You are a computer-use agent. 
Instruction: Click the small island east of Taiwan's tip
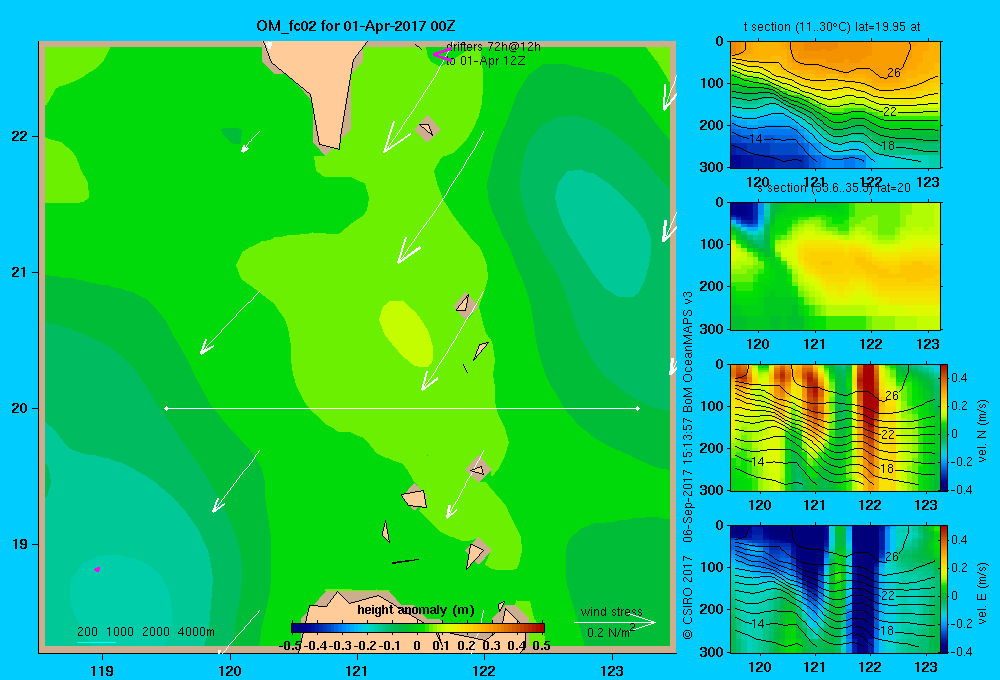[426, 129]
